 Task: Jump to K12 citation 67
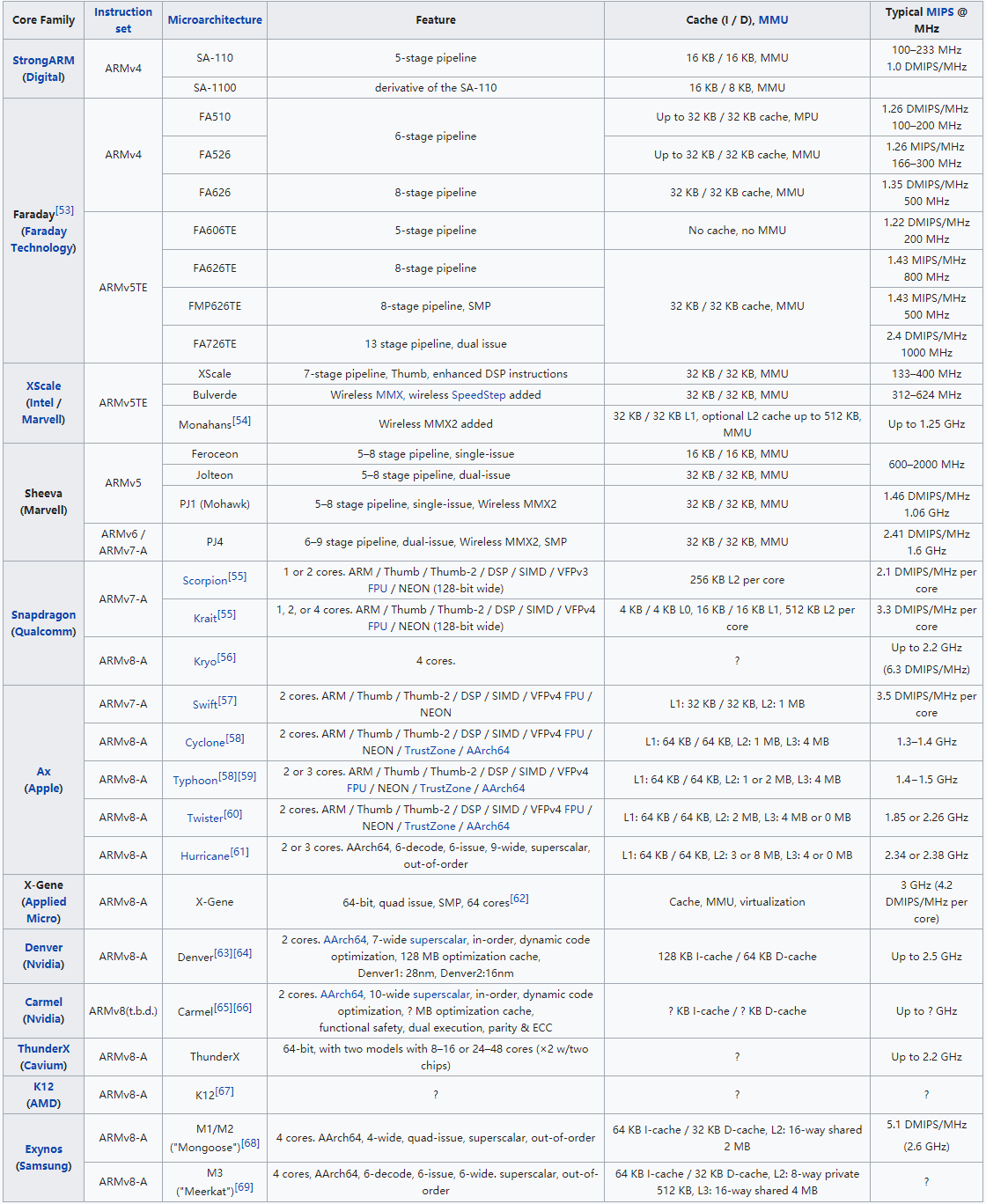tap(224, 1091)
